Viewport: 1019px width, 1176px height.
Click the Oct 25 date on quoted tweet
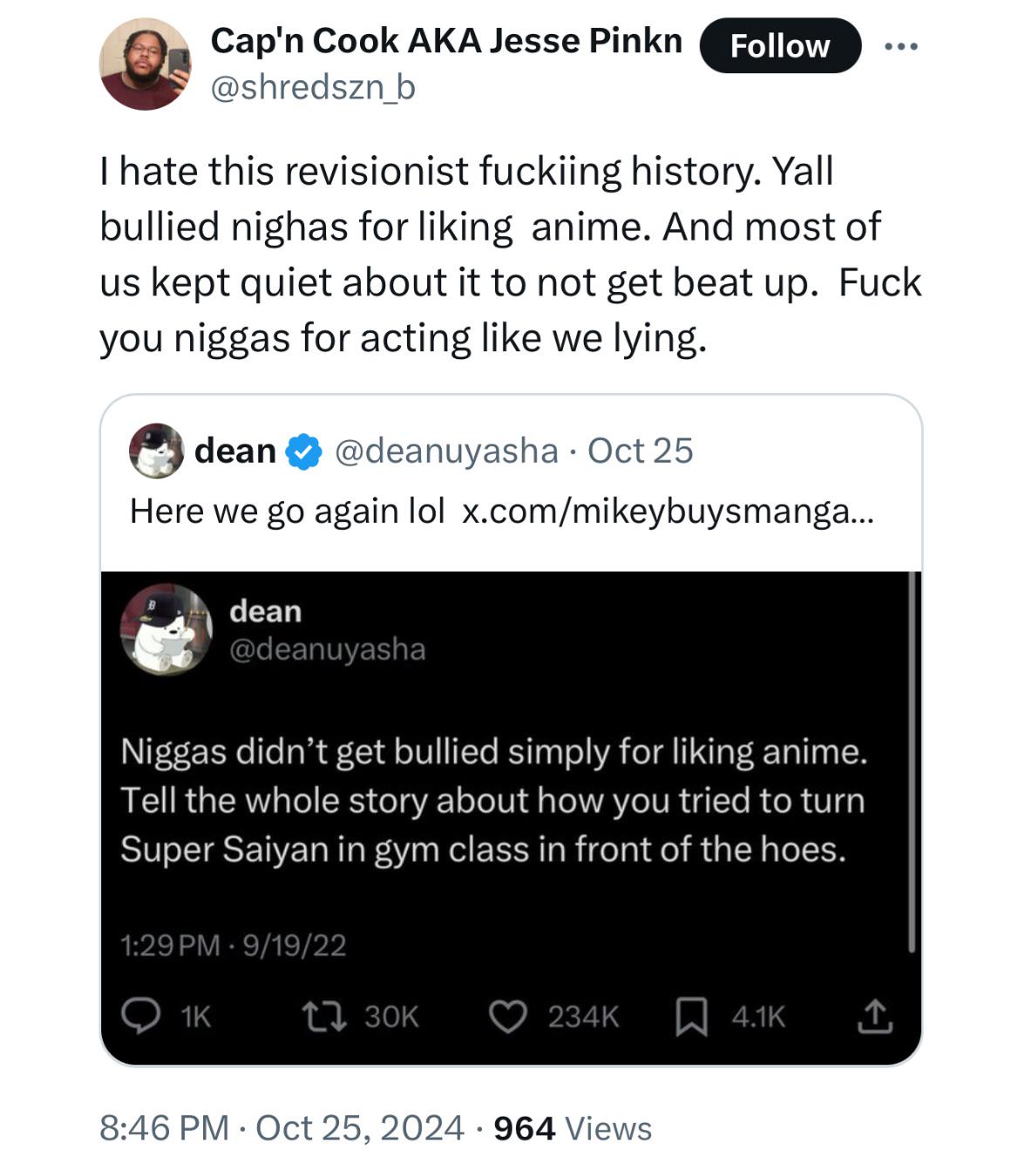click(640, 451)
